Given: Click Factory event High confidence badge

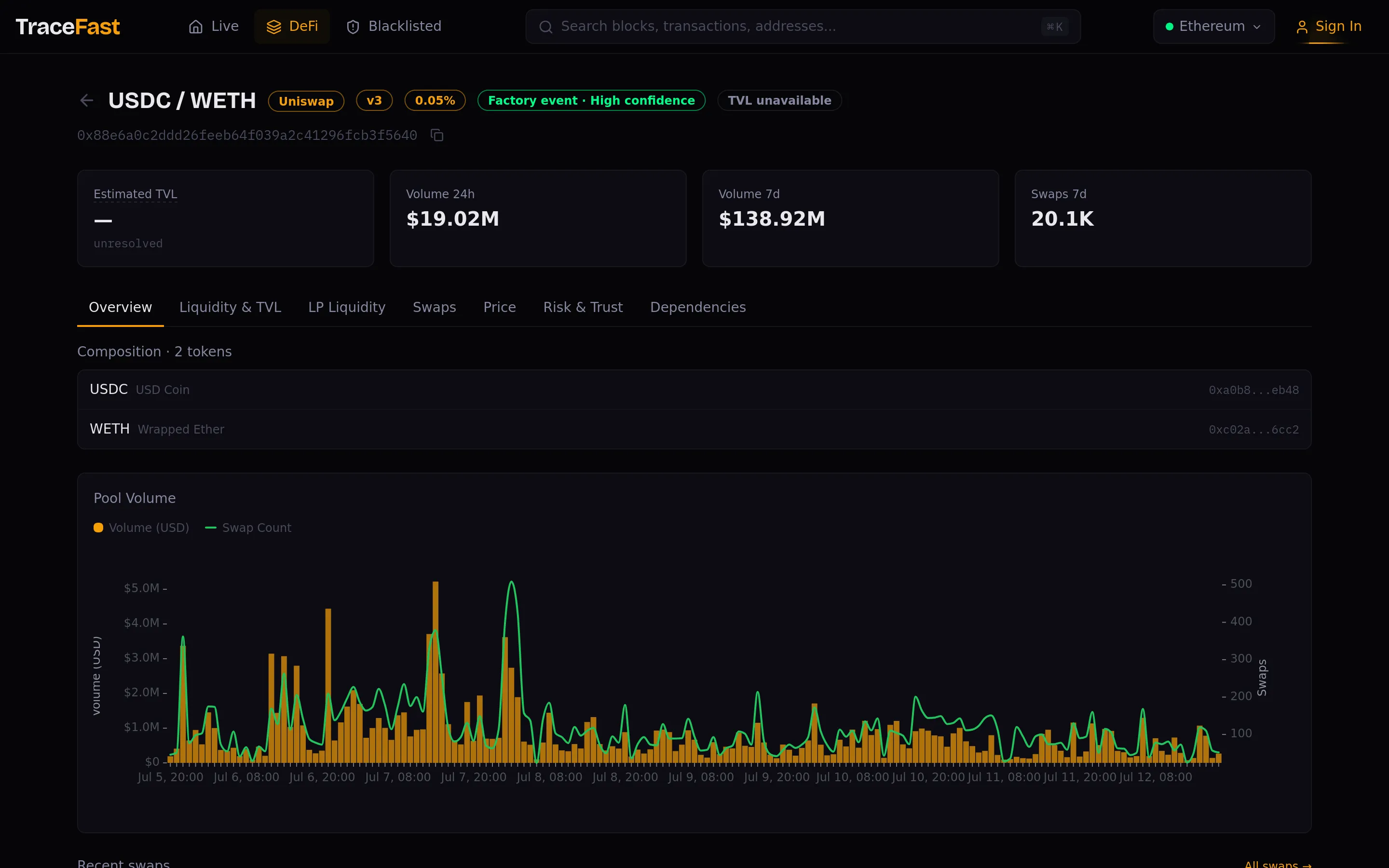Looking at the screenshot, I should [x=591, y=100].
